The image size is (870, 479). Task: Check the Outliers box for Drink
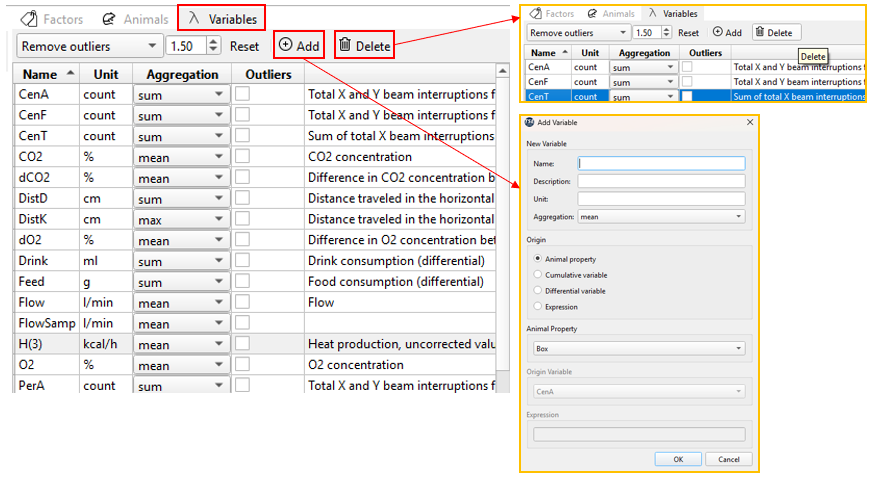coord(242,260)
